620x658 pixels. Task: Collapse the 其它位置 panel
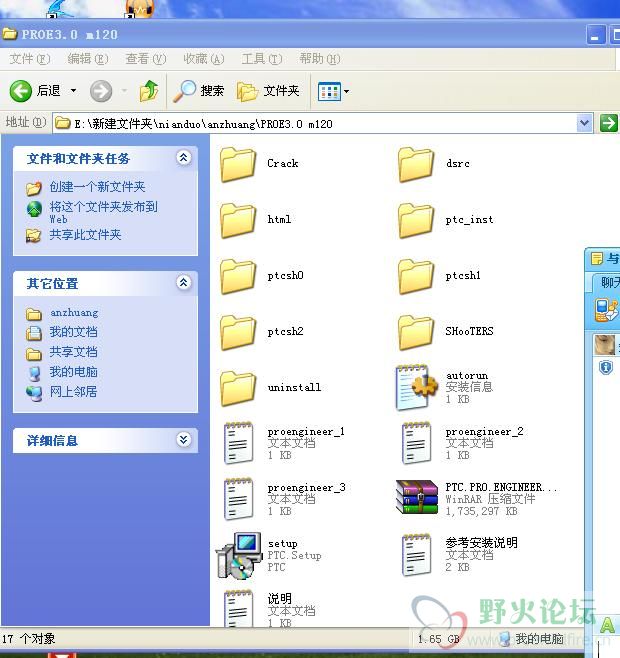[x=183, y=282]
